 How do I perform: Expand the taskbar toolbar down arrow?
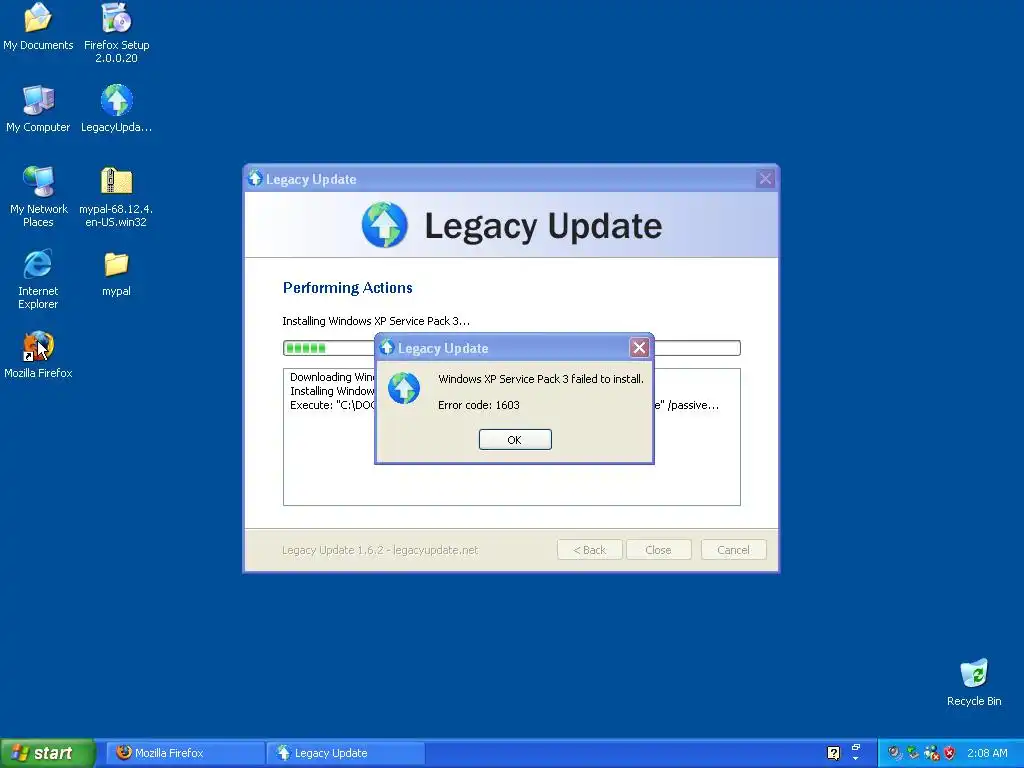click(856, 759)
